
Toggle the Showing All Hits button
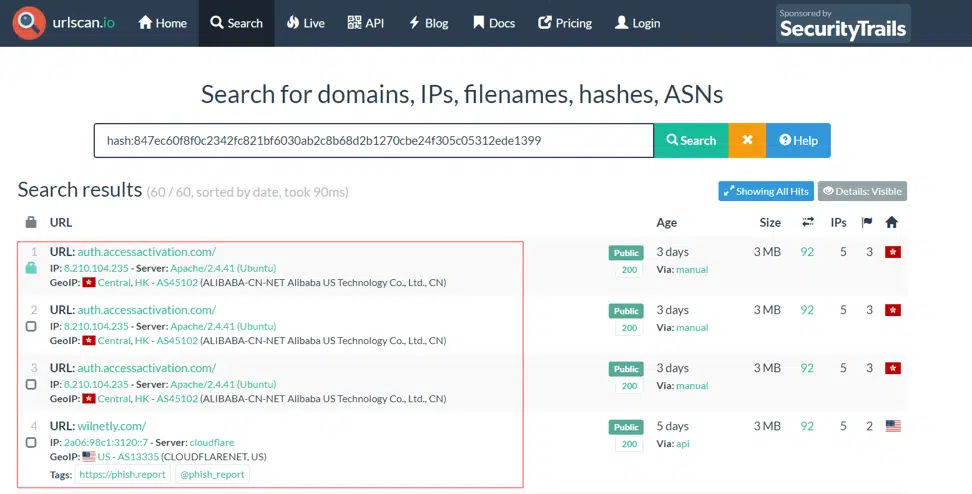coord(766,192)
